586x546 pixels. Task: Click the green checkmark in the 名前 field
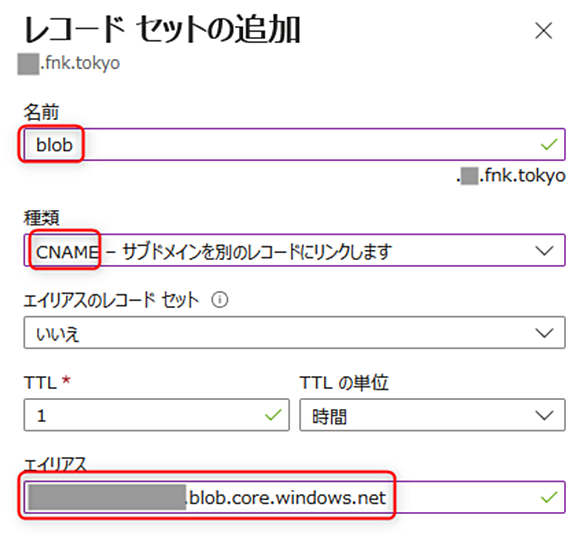coord(549,144)
